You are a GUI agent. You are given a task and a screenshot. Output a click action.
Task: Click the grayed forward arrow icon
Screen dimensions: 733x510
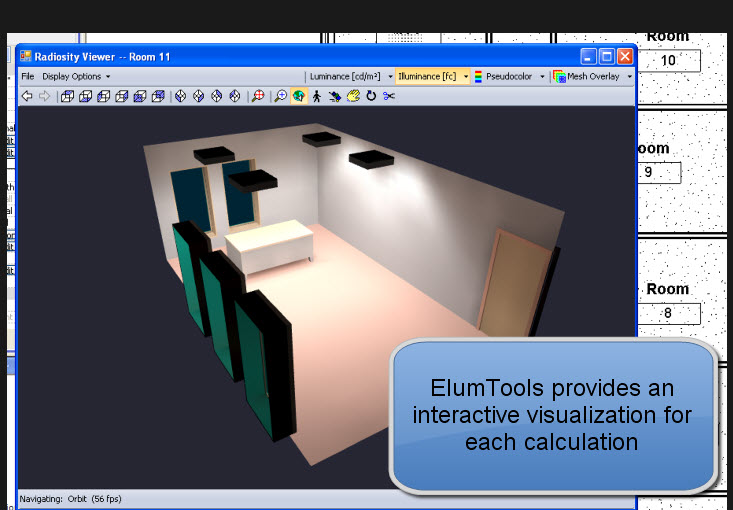point(44,96)
